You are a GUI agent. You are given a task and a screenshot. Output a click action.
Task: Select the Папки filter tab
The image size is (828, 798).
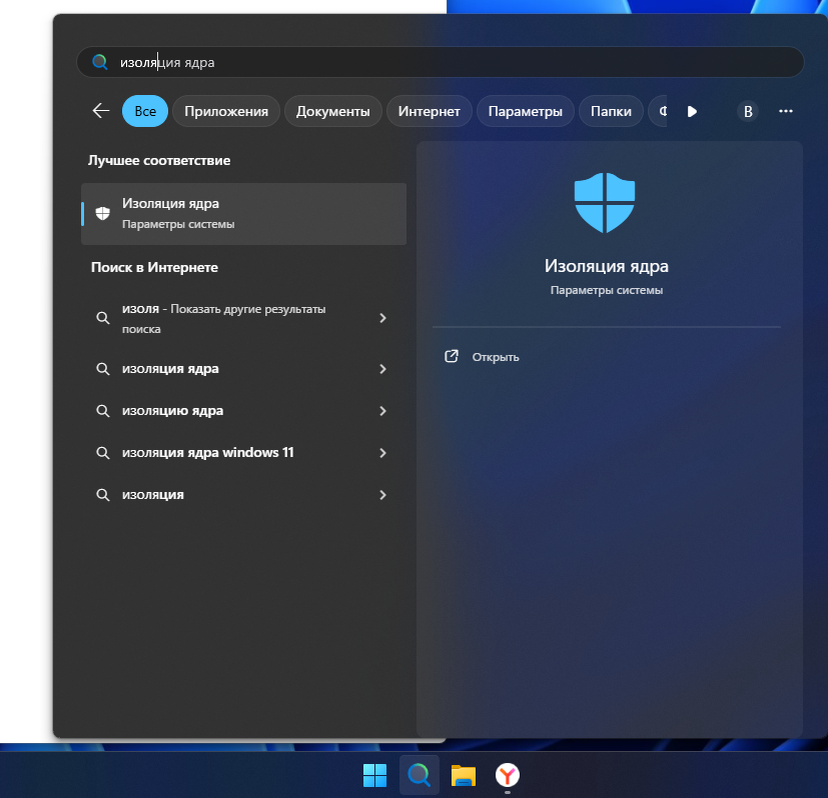coord(611,111)
